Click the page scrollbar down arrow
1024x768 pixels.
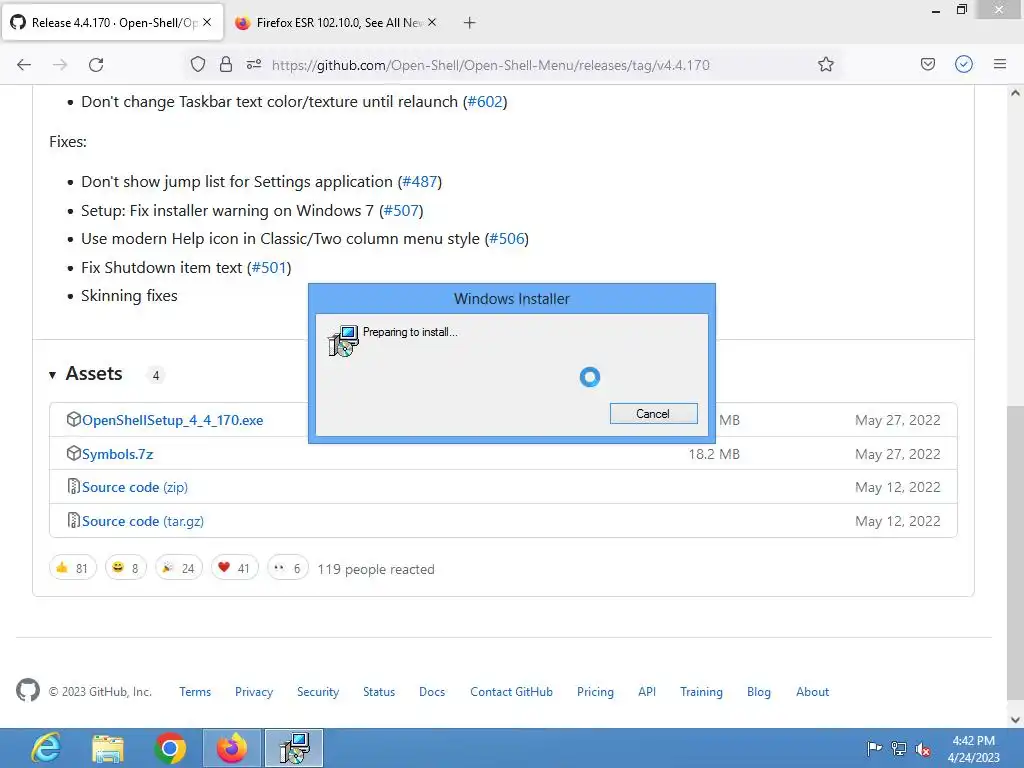pyautogui.click(x=1015, y=720)
